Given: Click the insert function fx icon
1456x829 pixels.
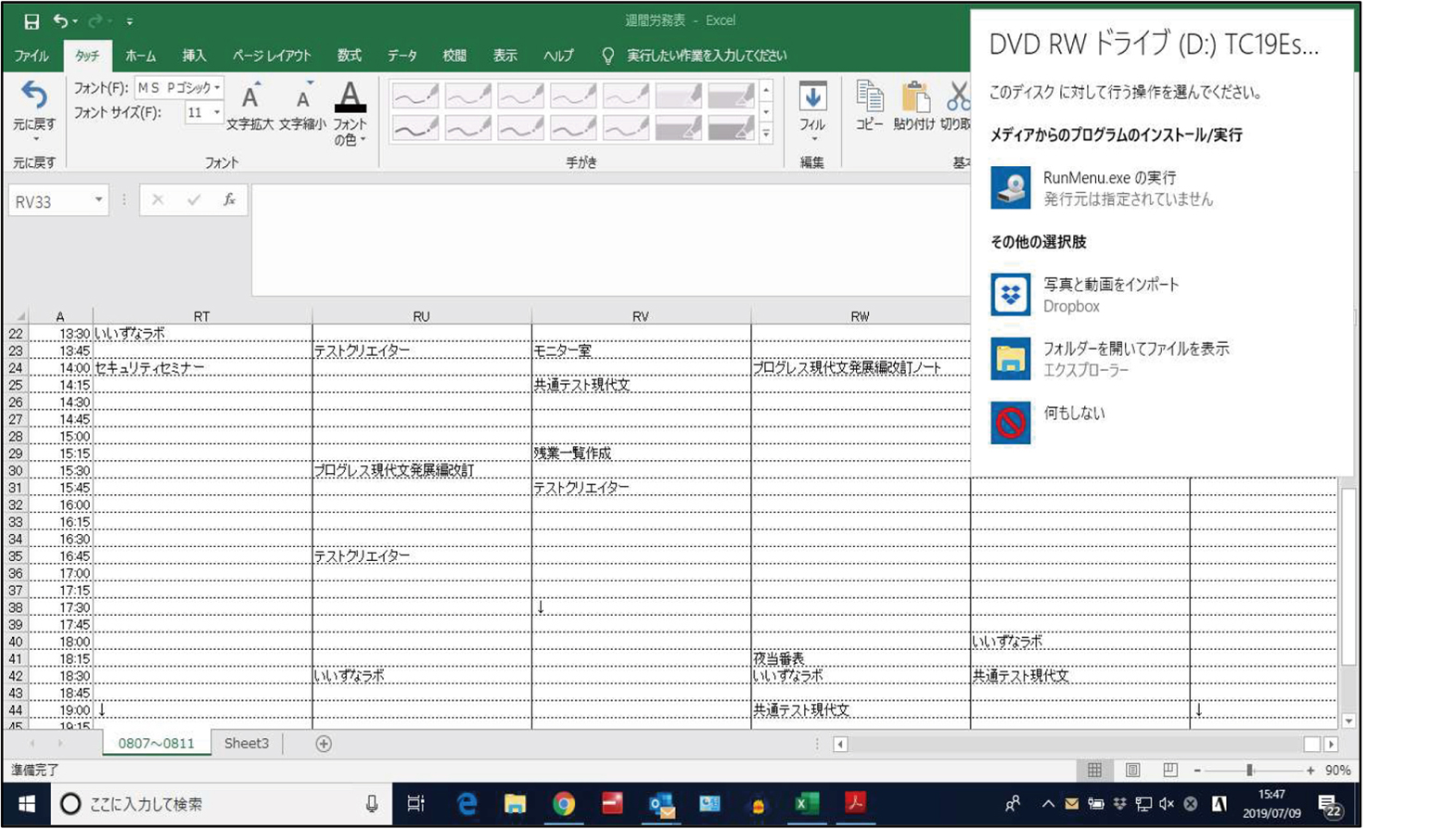Looking at the screenshot, I should click(229, 200).
